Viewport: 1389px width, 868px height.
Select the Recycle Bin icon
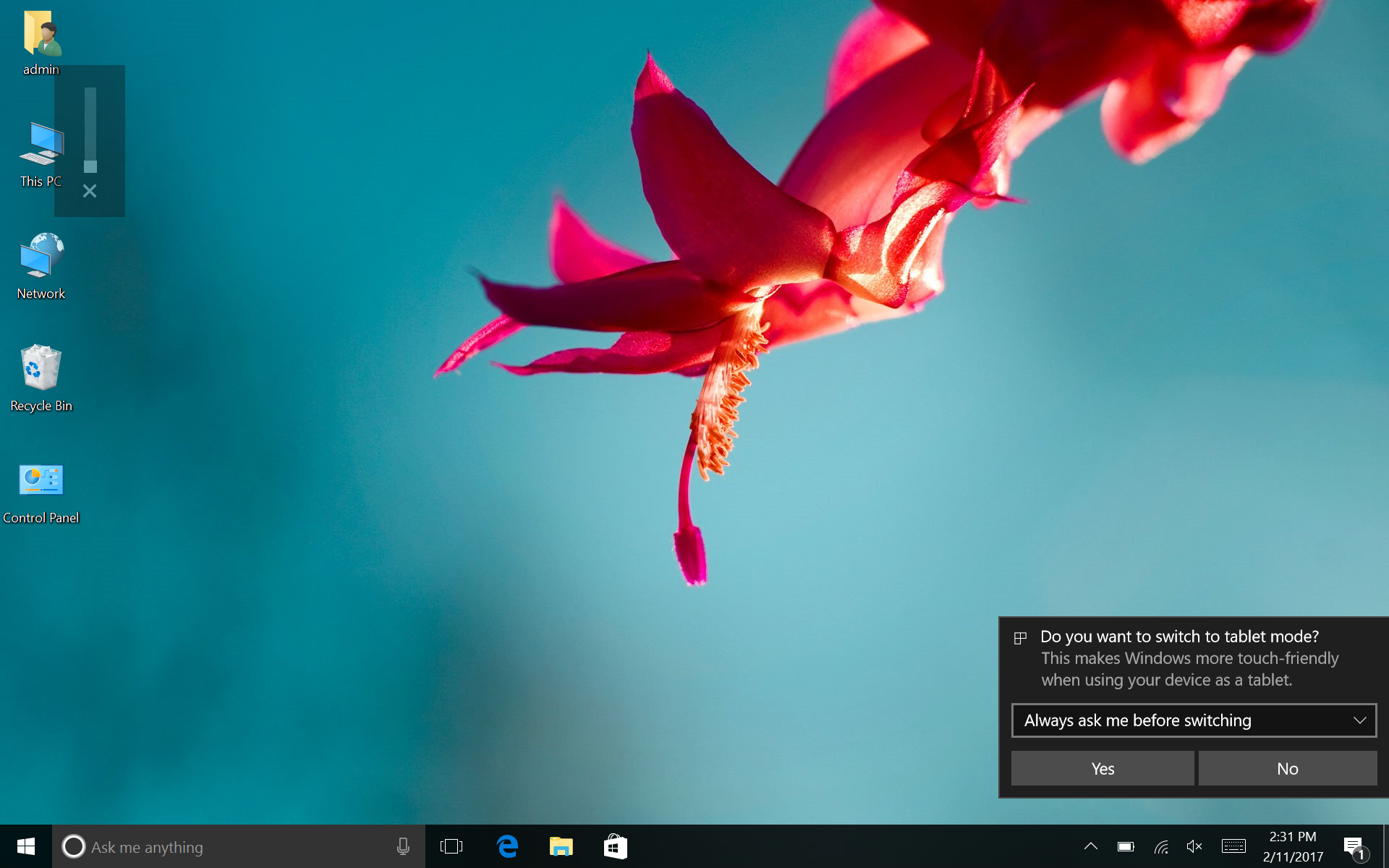click(x=41, y=378)
